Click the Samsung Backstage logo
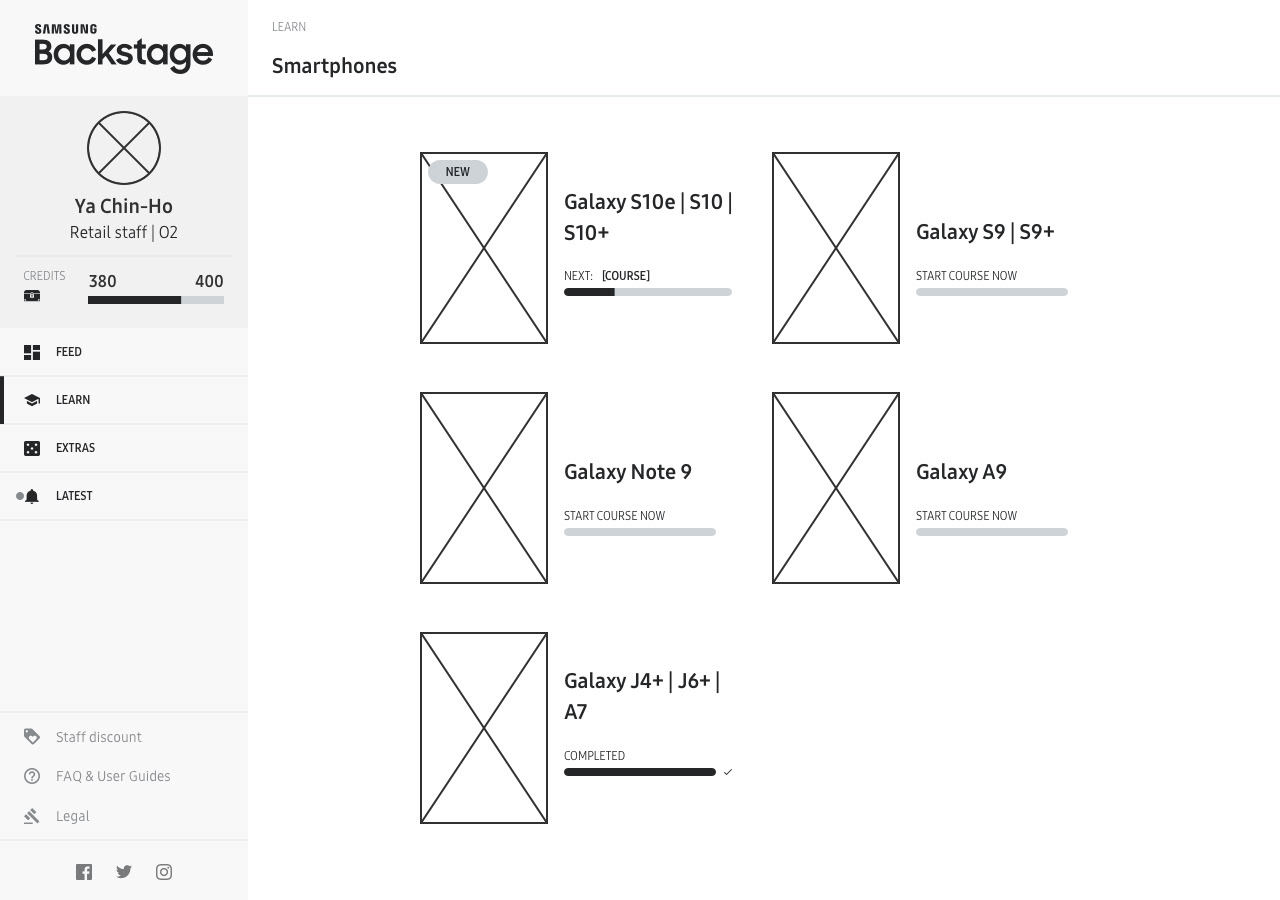 point(124,48)
